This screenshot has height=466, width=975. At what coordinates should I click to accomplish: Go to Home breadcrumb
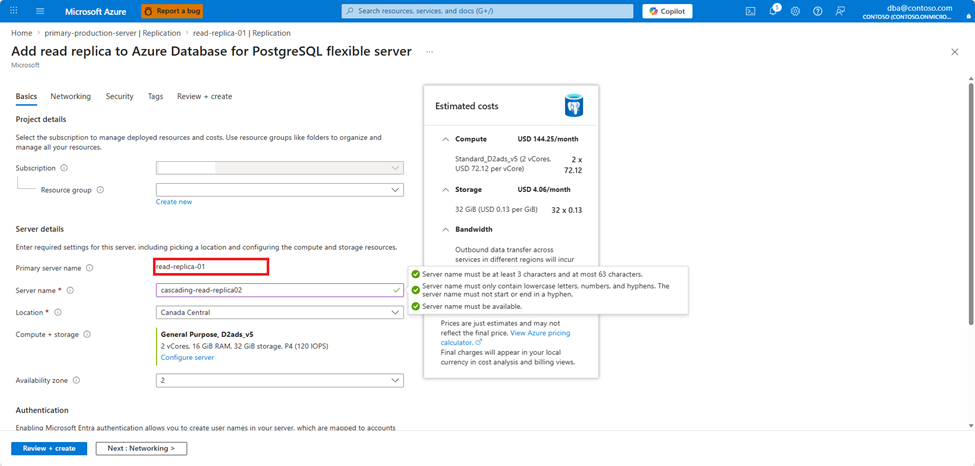21,33
